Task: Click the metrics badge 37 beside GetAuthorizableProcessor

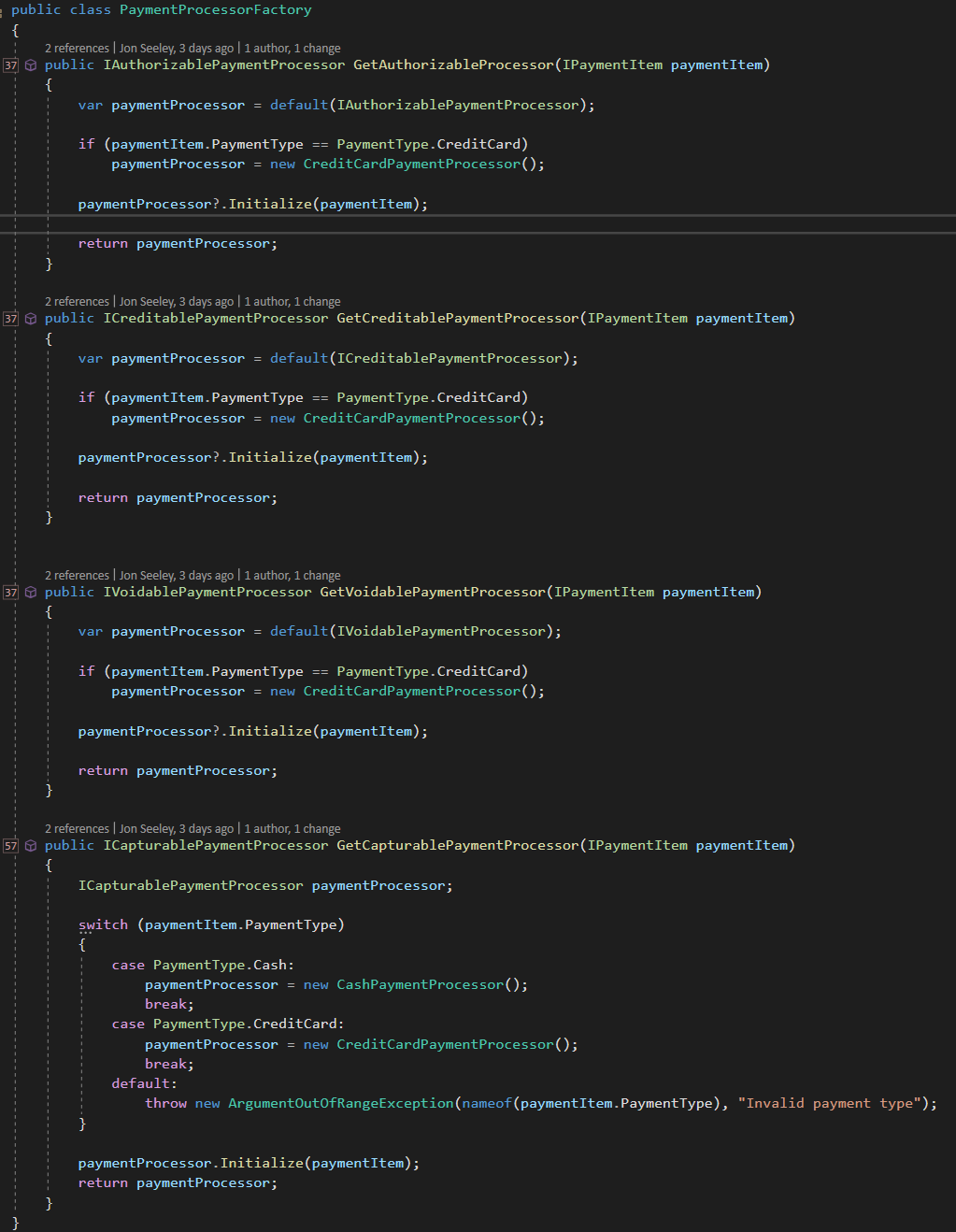Action: tap(9, 64)
